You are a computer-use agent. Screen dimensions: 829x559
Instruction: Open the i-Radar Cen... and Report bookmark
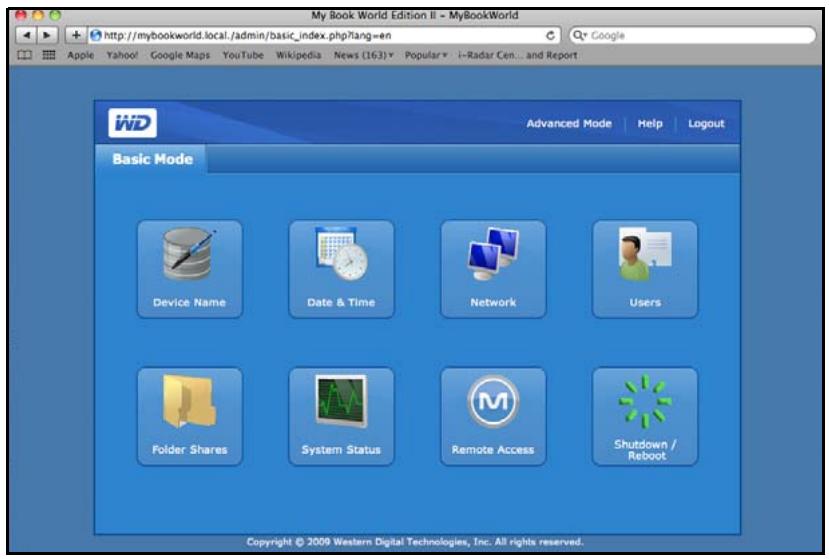(x=518, y=55)
